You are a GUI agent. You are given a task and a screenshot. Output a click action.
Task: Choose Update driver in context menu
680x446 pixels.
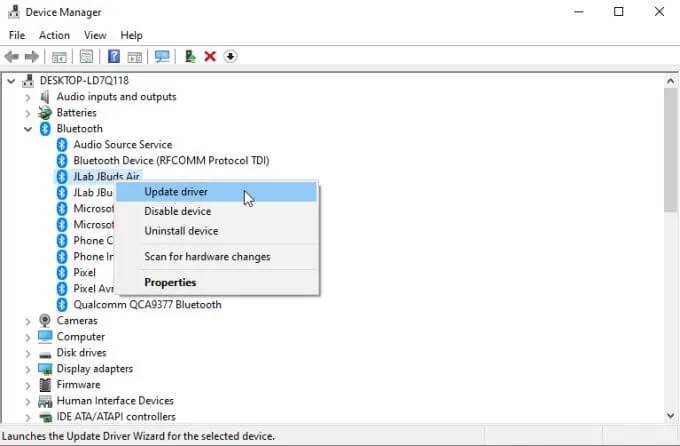tap(217, 192)
